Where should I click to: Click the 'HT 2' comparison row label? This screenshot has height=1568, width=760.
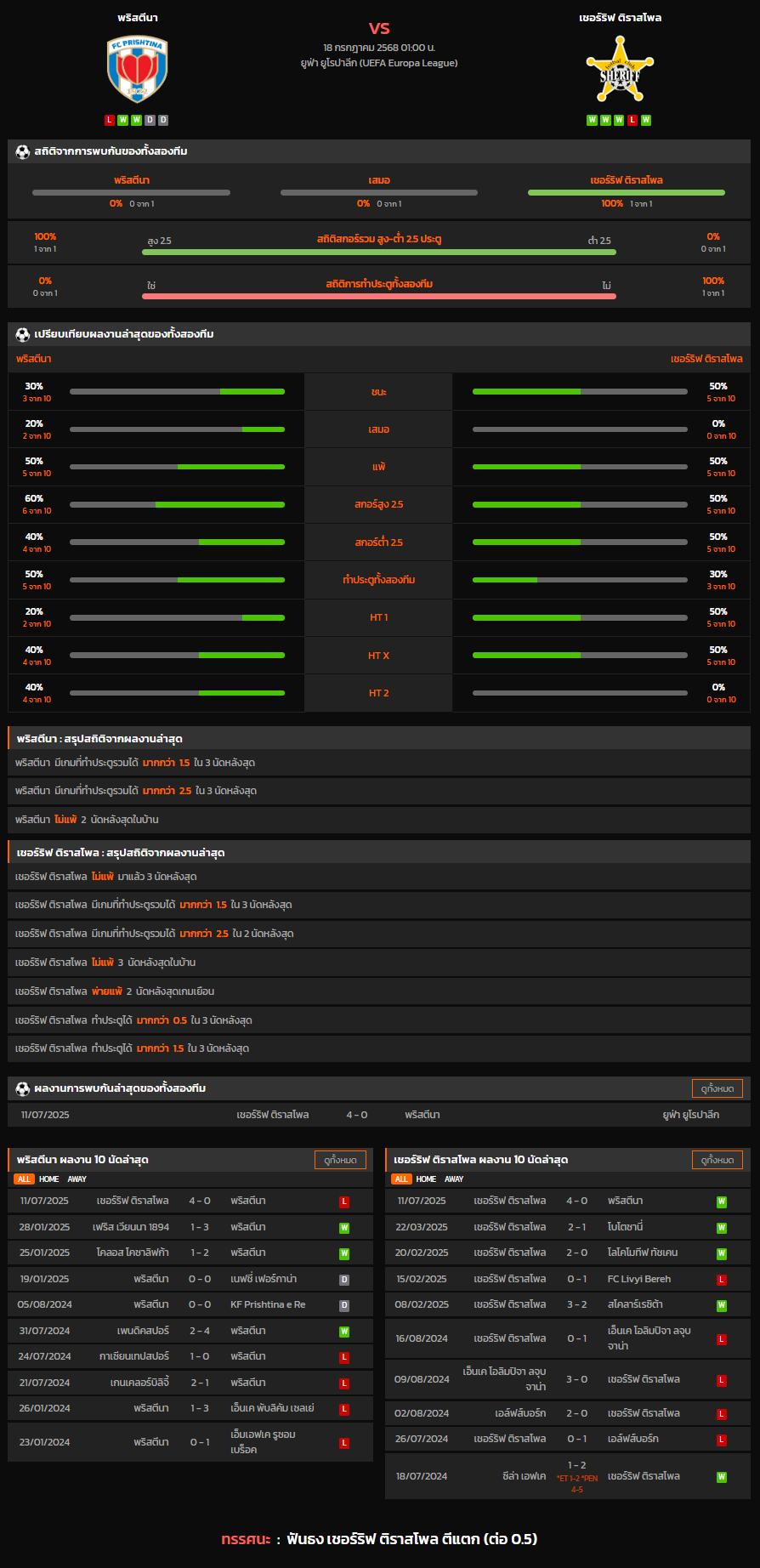tap(379, 693)
